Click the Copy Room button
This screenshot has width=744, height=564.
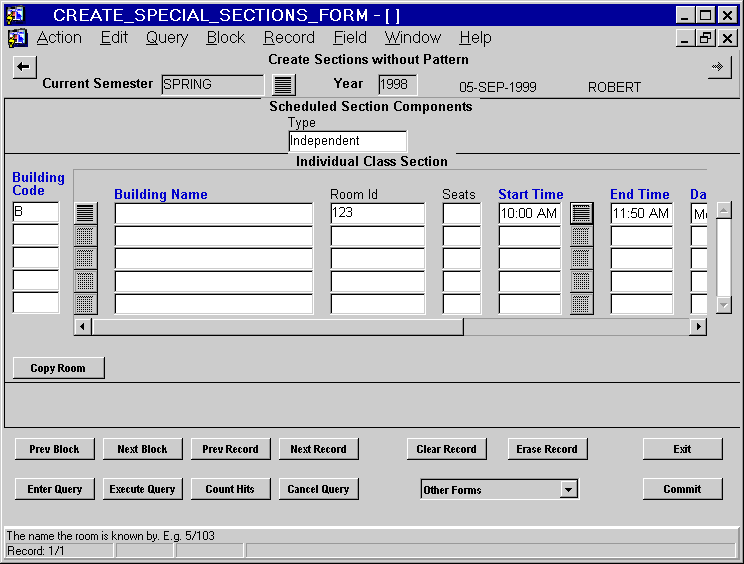point(58,368)
